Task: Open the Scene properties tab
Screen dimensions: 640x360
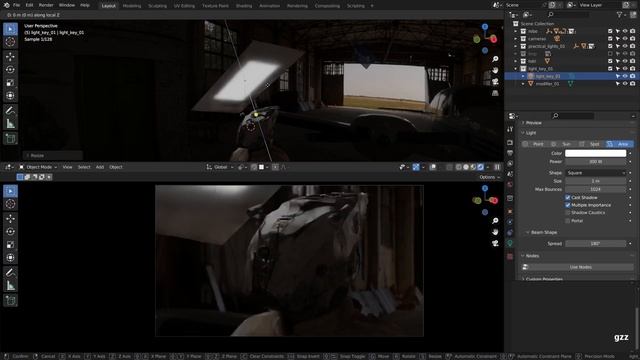Action: tap(510, 174)
